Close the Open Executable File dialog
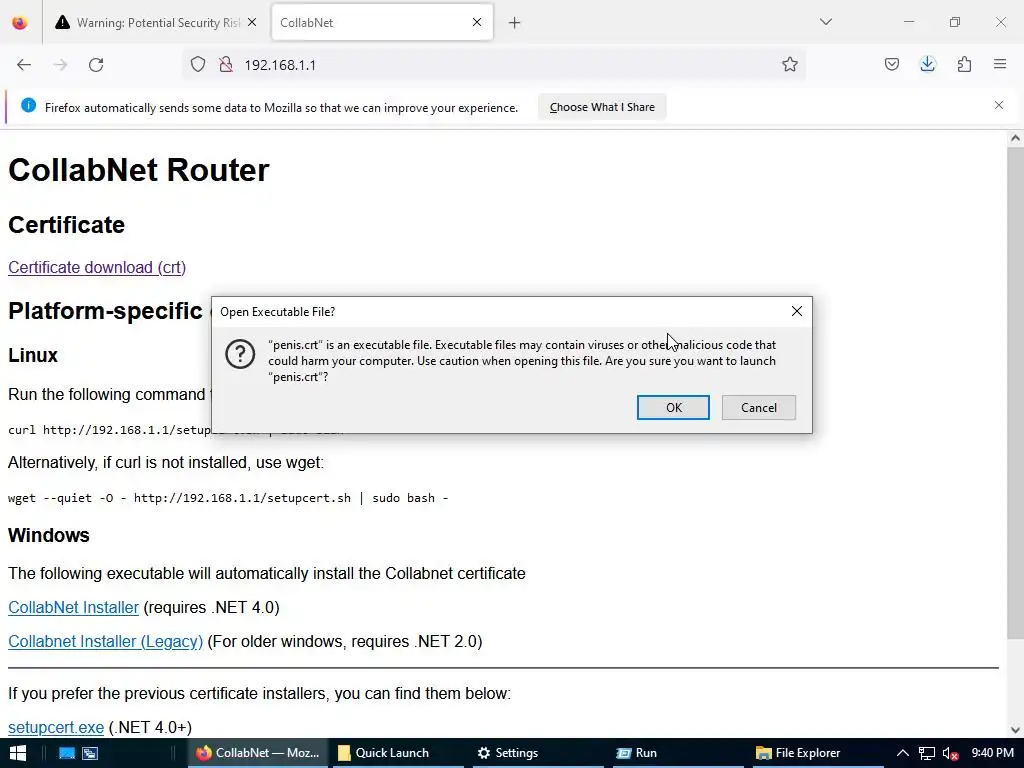Image resolution: width=1024 pixels, height=768 pixels. pyautogui.click(x=797, y=312)
